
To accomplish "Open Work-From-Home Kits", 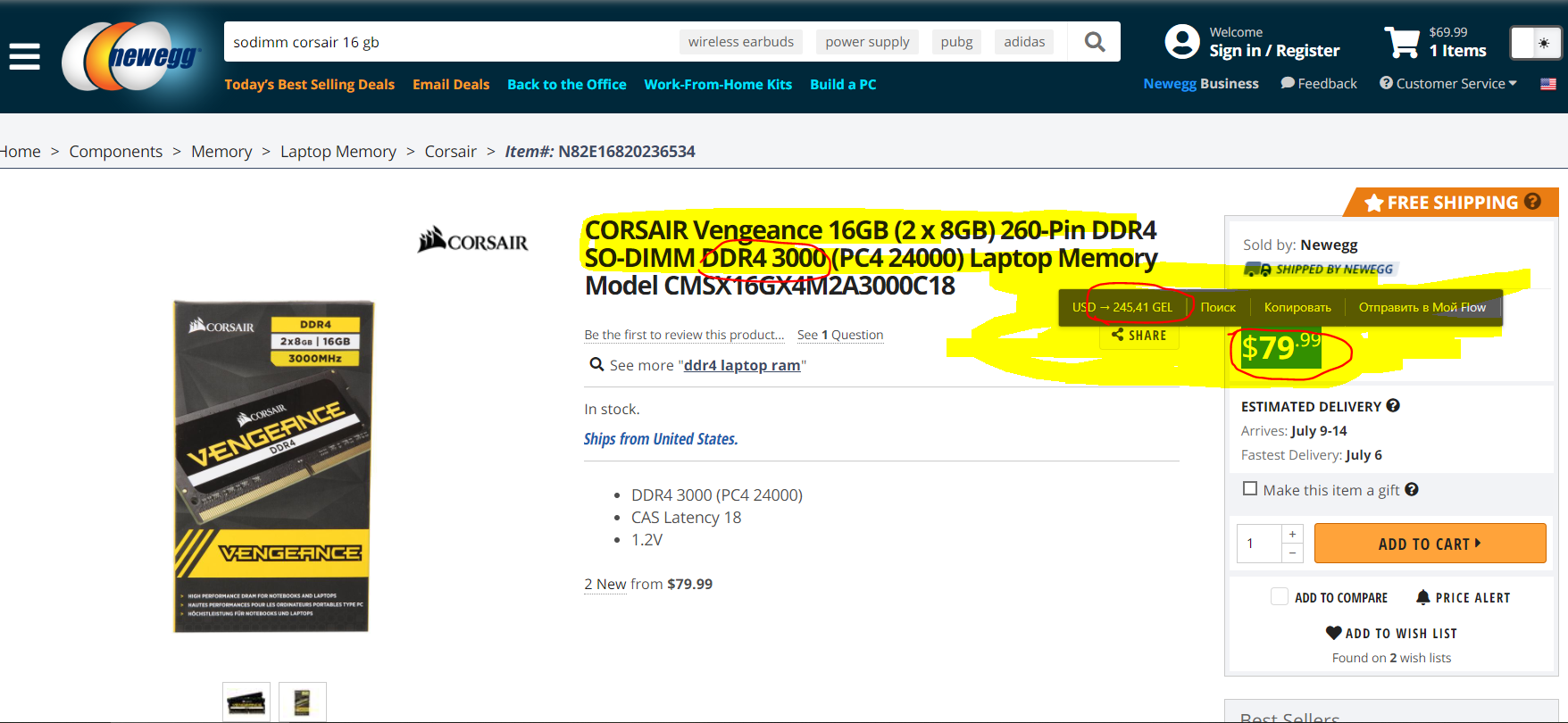I will point(718,85).
